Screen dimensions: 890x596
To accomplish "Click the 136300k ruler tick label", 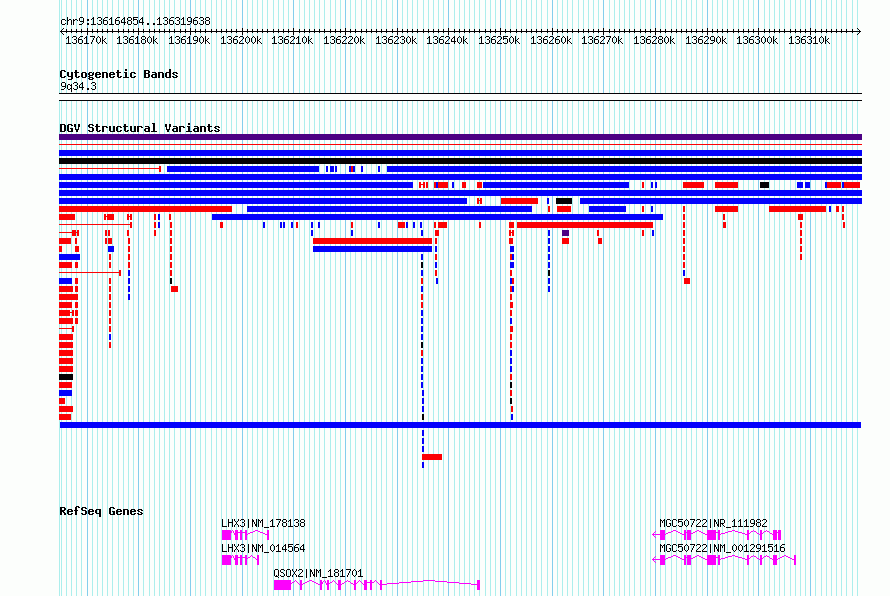I will (x=757, y=40).
